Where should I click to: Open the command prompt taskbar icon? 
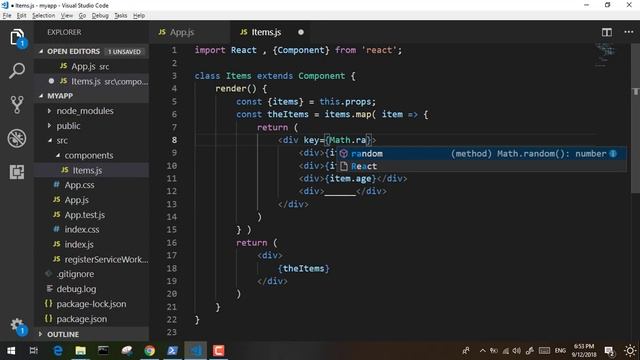click(x=103, y=351)
